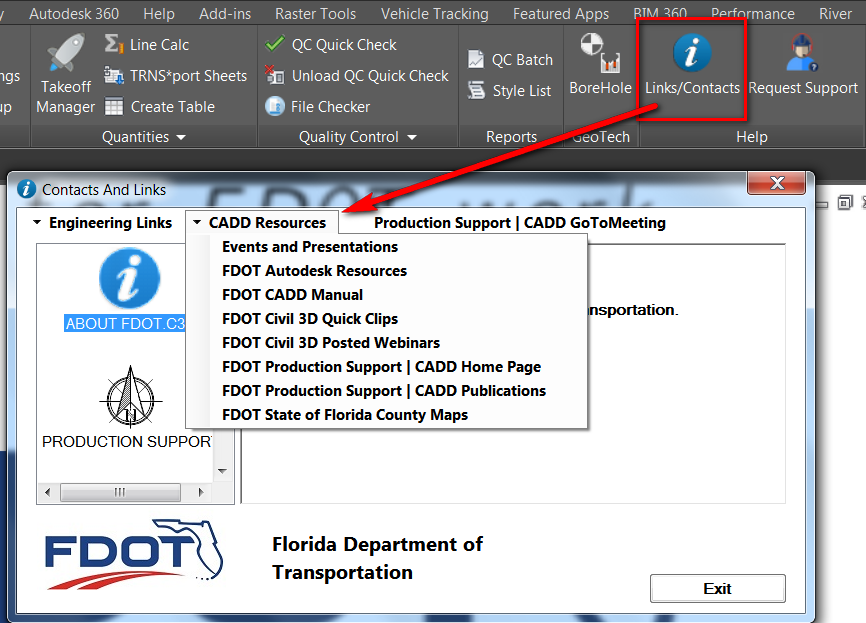Switch to the Raster Tools ribbon tab
Image resolution: width=866 pixels, height=623 pixels.
point(316,14)
